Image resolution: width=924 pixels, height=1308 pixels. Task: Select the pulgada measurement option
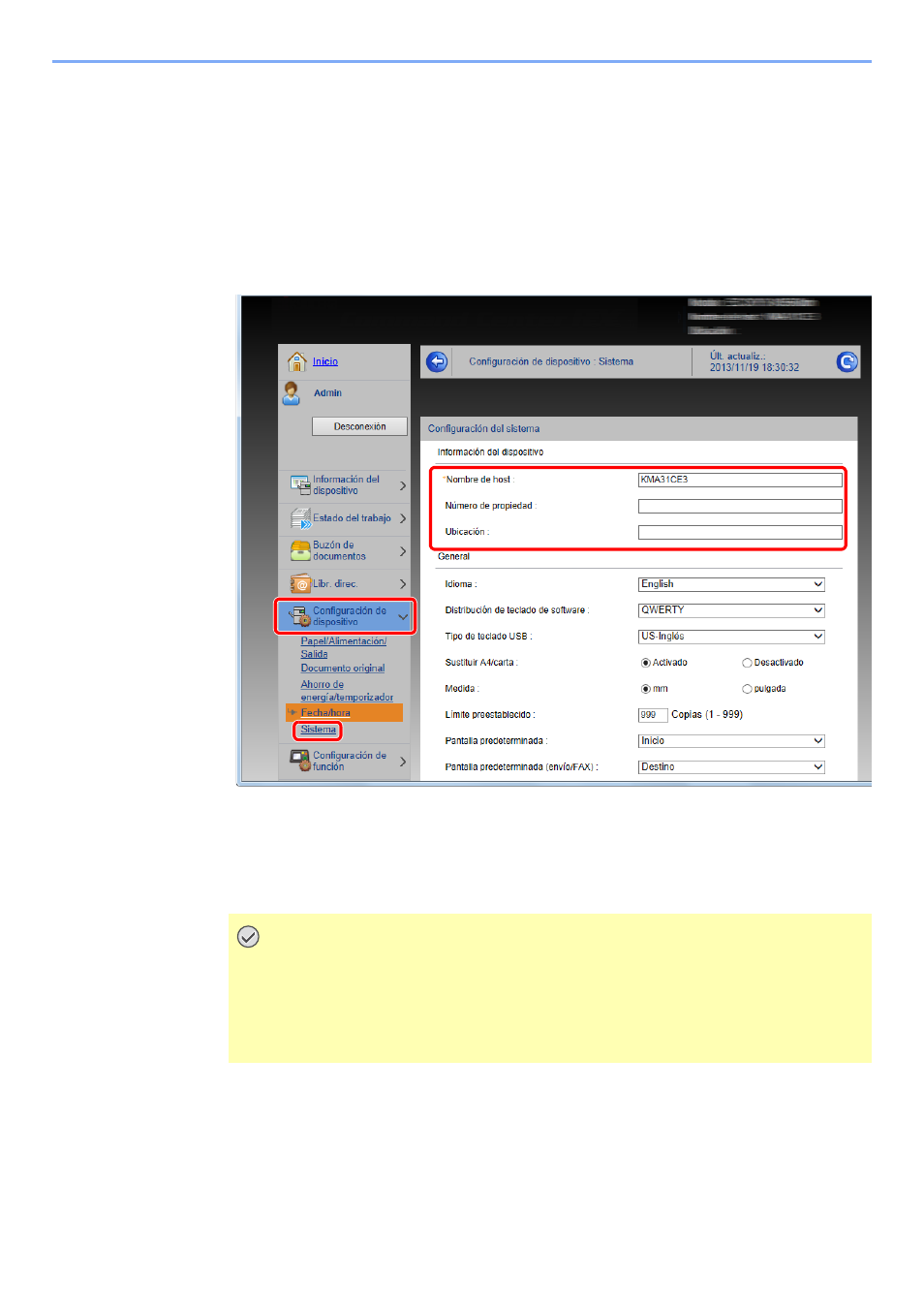(x=747, y=689)
